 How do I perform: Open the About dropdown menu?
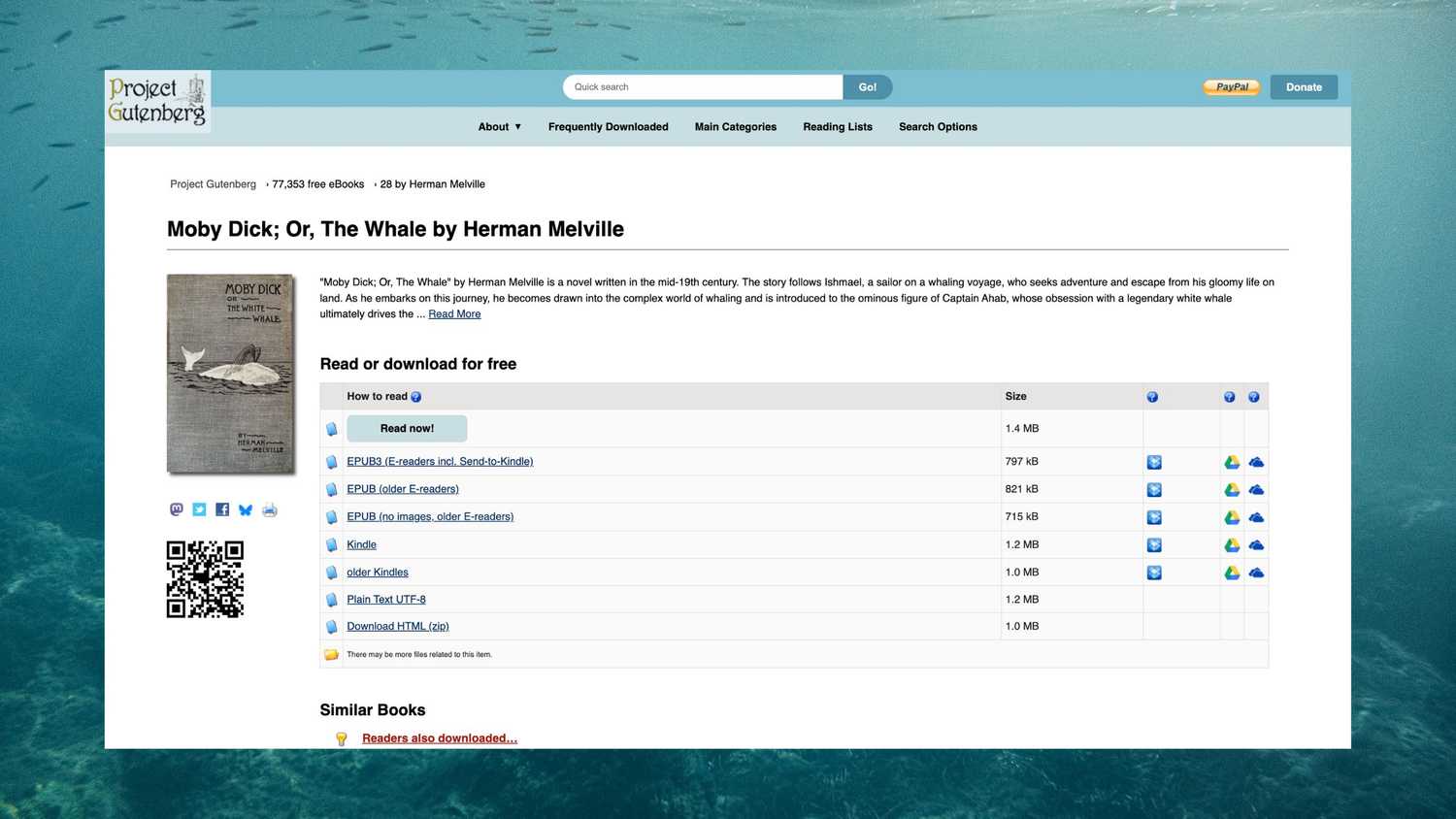(x=498, y=126)
